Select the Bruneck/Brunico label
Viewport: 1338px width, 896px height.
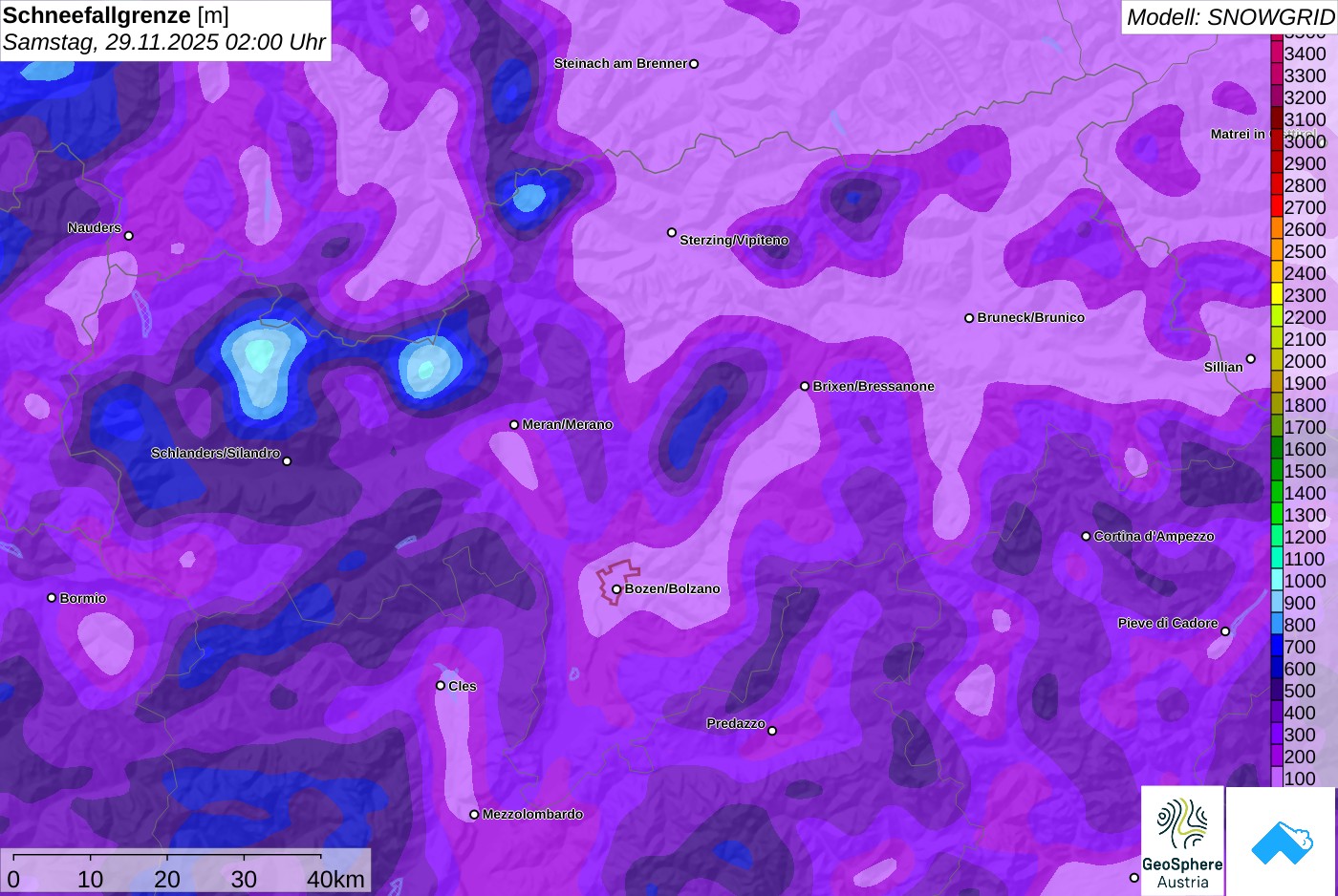point(1031,317)
